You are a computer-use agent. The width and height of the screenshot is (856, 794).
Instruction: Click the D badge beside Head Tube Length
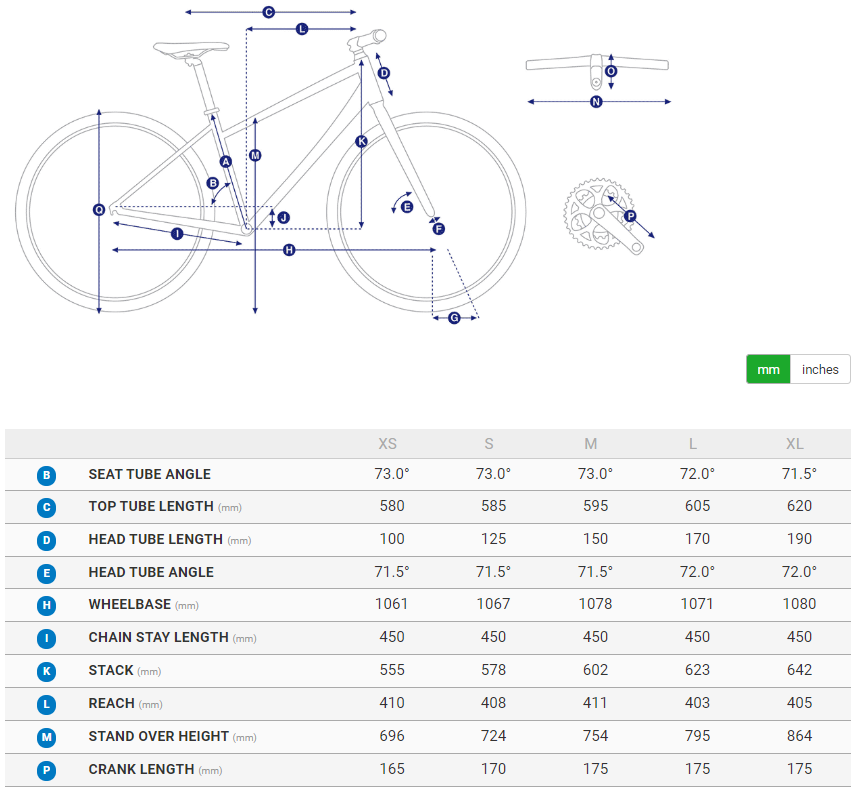47,540
